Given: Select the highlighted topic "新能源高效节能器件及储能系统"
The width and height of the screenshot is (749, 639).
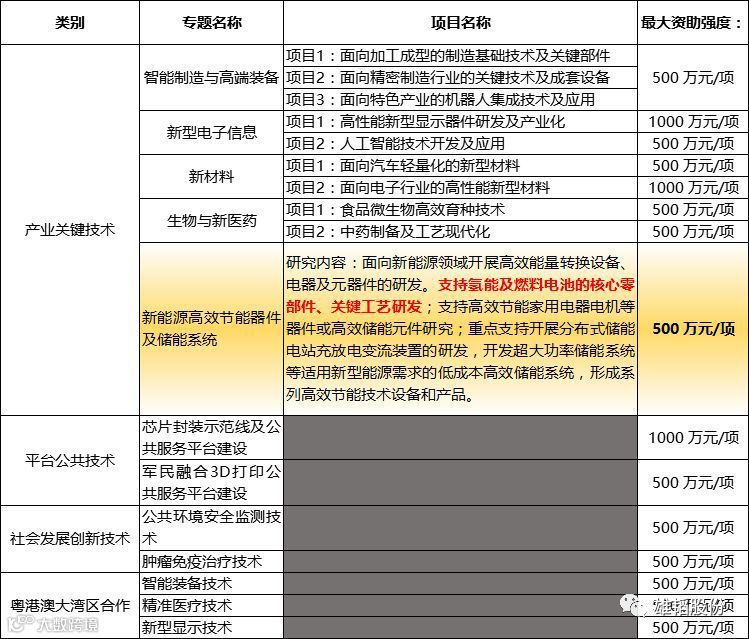Looking at the screenshot, I should (212, 329).
